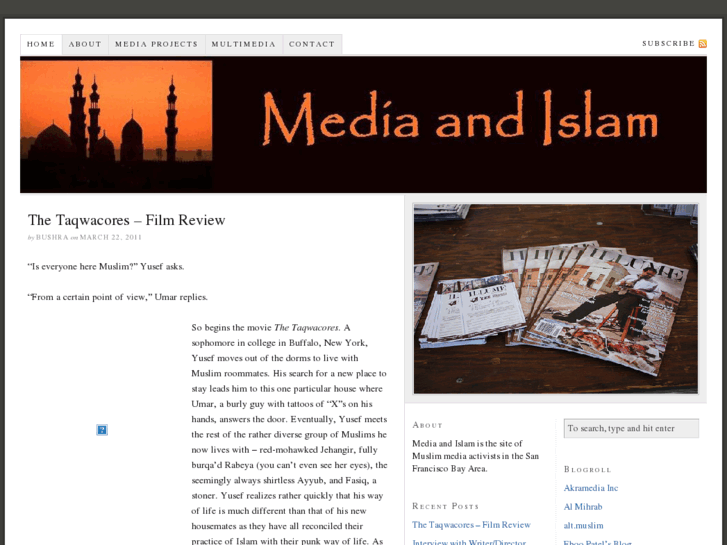Click the Subscribe link

tap(668, 44)
